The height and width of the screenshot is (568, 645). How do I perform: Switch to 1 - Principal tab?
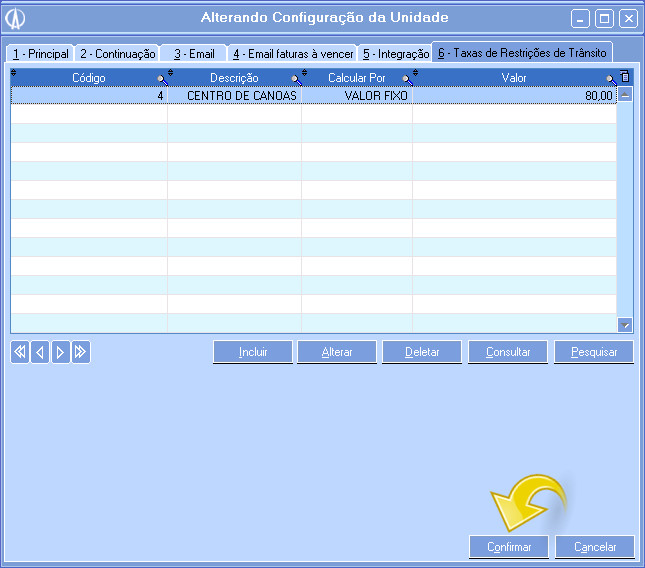(x=40, y=54)
